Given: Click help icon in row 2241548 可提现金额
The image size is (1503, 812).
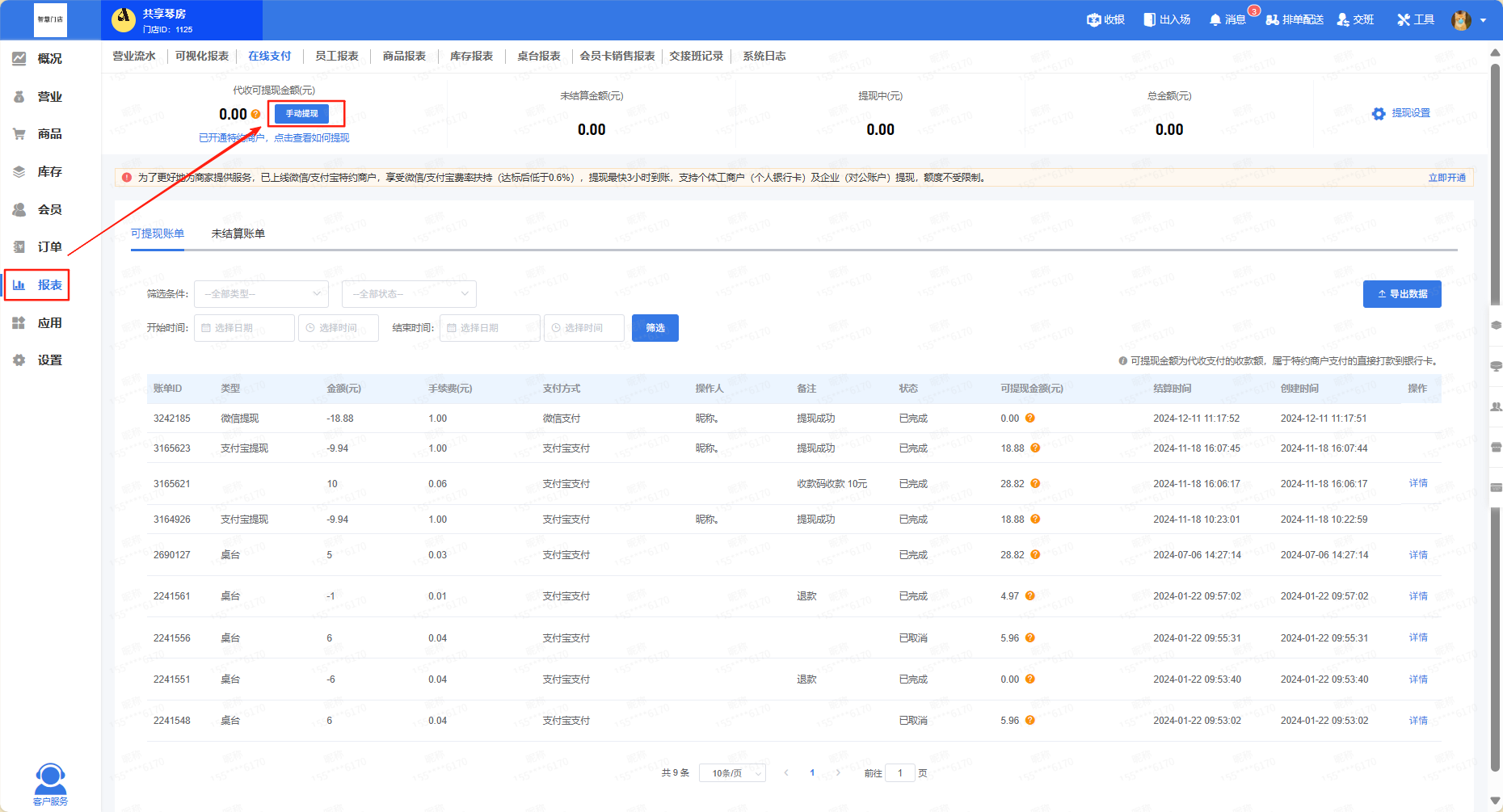Looking at the screenshot, I should pyautogui.click(x=1030, y=721).
